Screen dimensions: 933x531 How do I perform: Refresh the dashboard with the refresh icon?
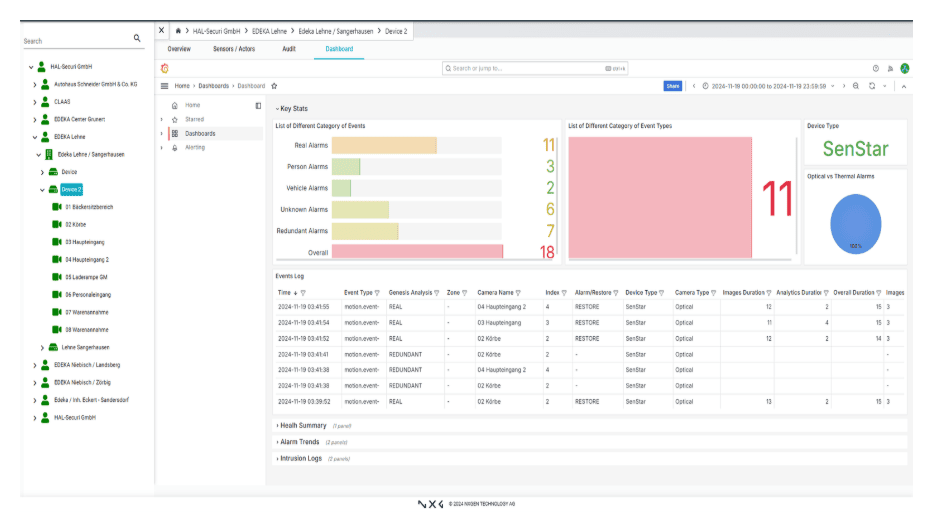872,86
